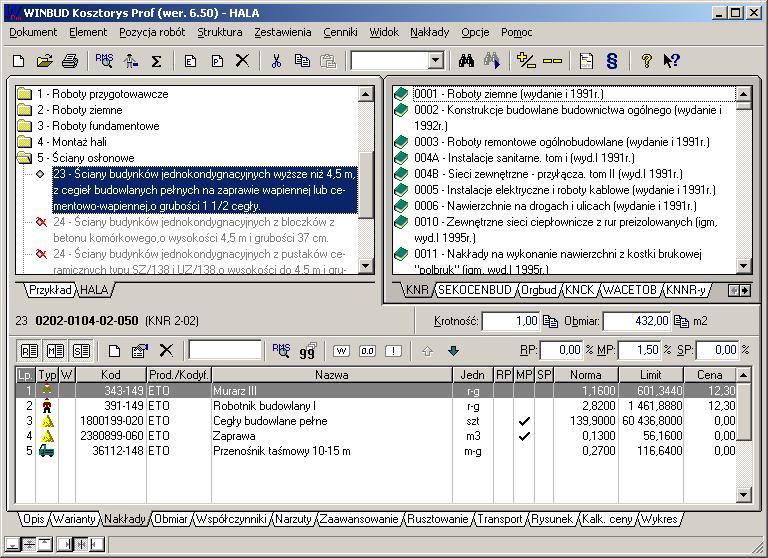
Task: Switch to the Kalk. ceny tab
Action: (607, 519)
